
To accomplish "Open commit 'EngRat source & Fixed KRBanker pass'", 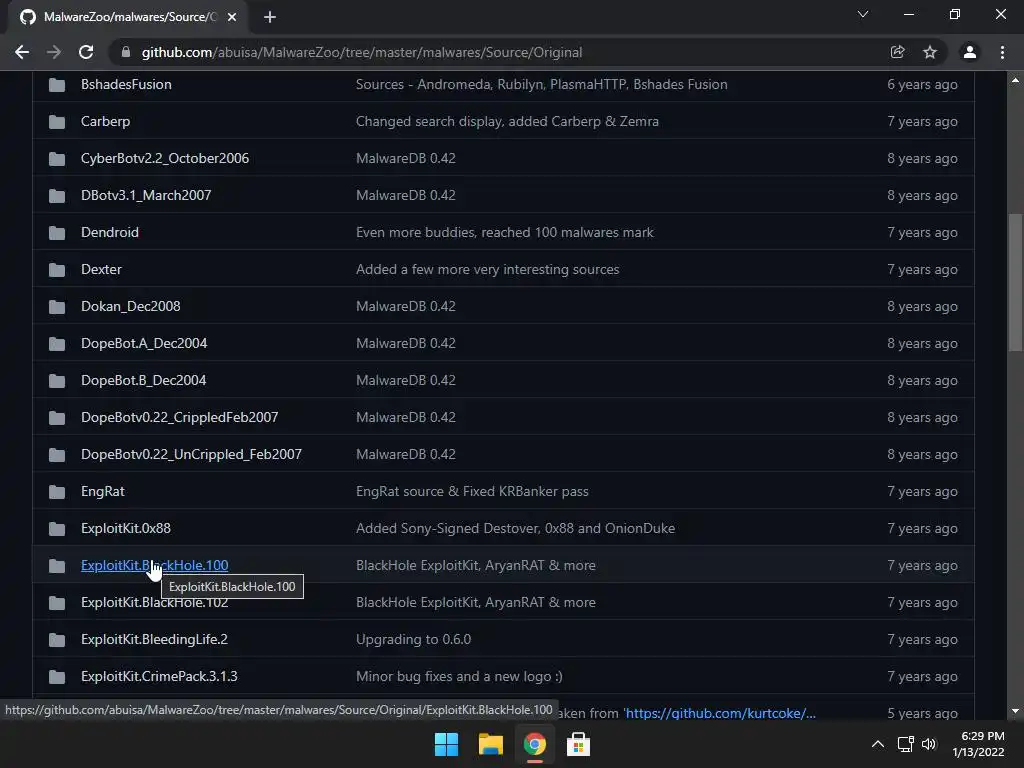I will [x=472, y=491].
